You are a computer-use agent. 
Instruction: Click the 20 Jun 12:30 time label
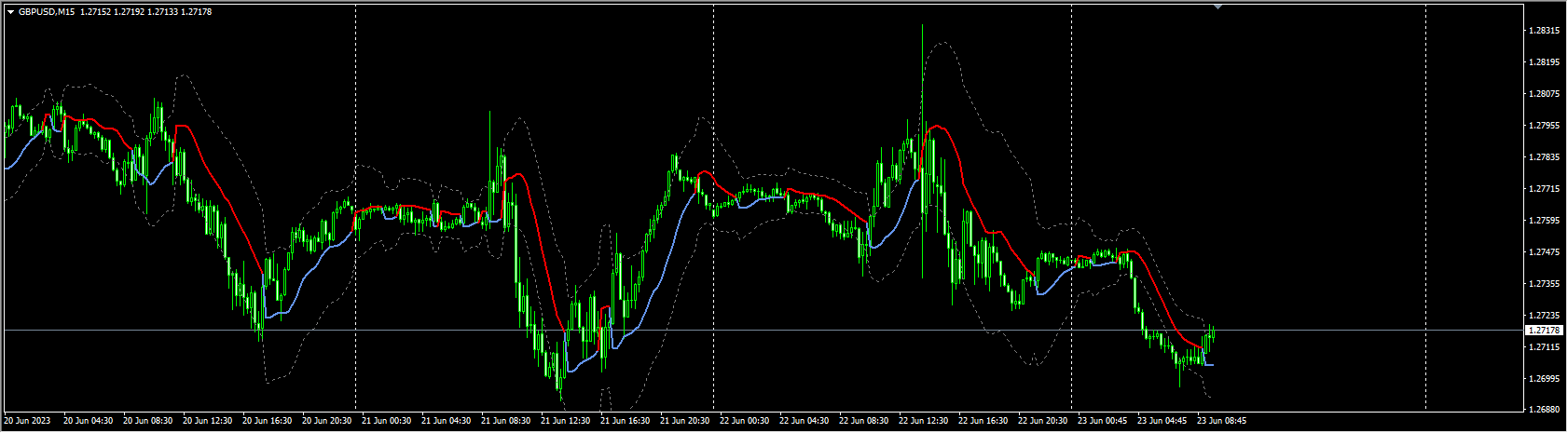tap(208, 421)
